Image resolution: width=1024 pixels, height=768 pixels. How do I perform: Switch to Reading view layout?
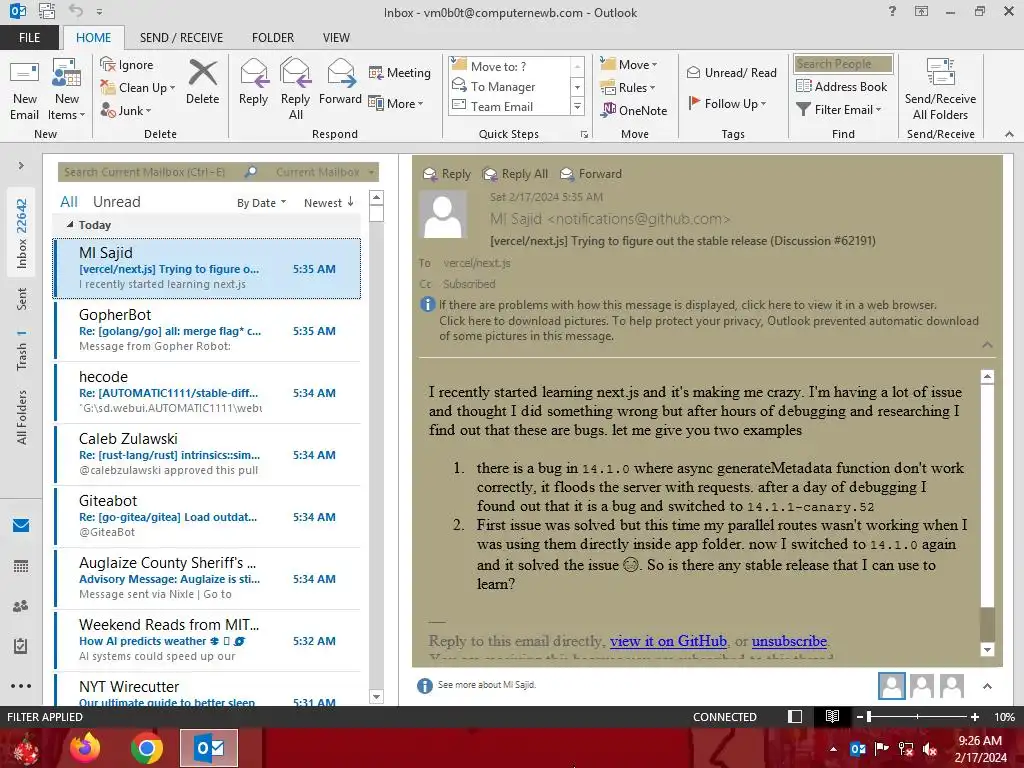(x=832, y=716)
